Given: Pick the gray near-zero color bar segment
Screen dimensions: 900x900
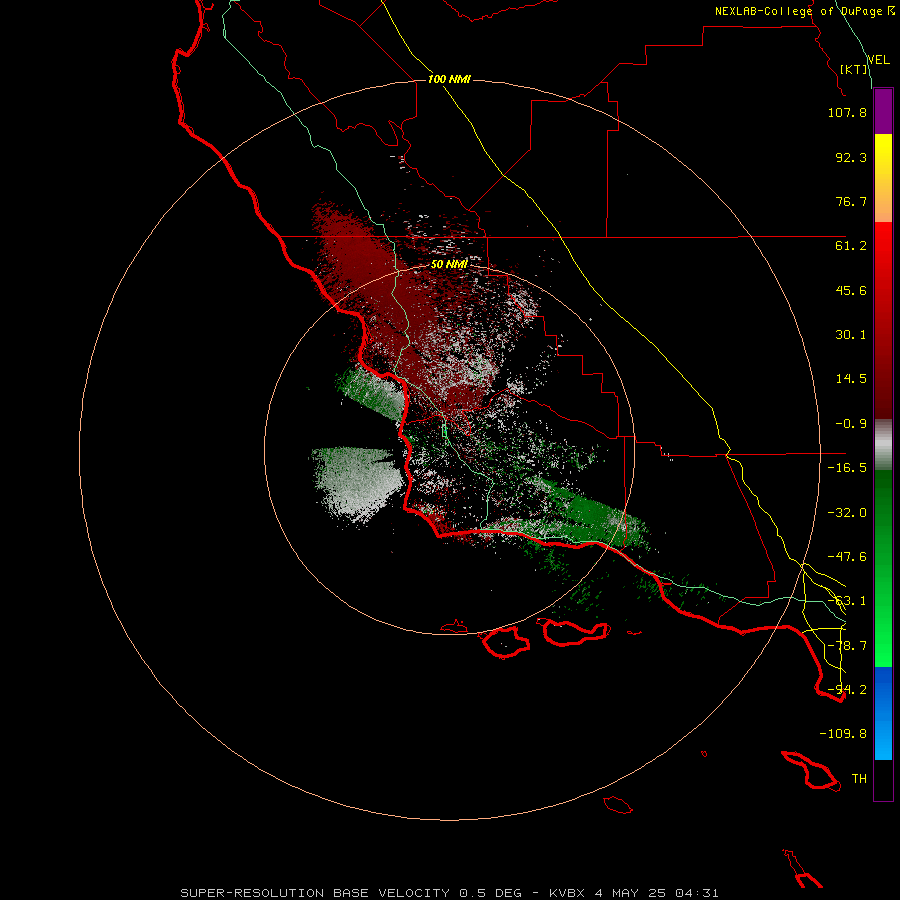Looking at the screenshot, I should click(883, 444).
